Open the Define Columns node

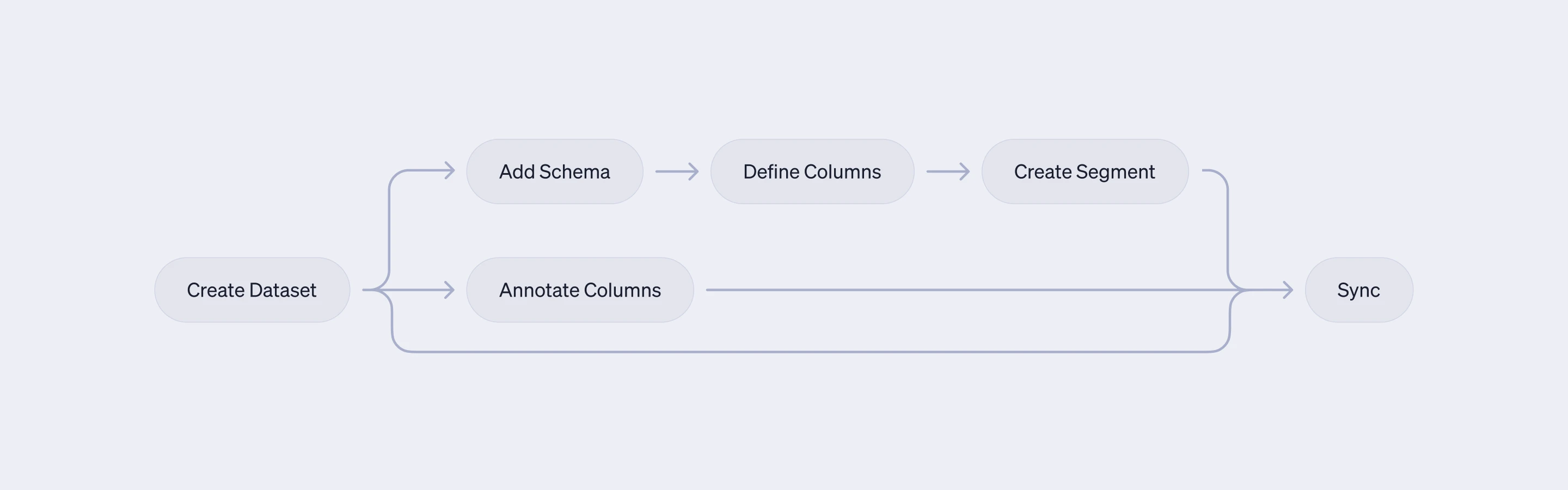811,171
